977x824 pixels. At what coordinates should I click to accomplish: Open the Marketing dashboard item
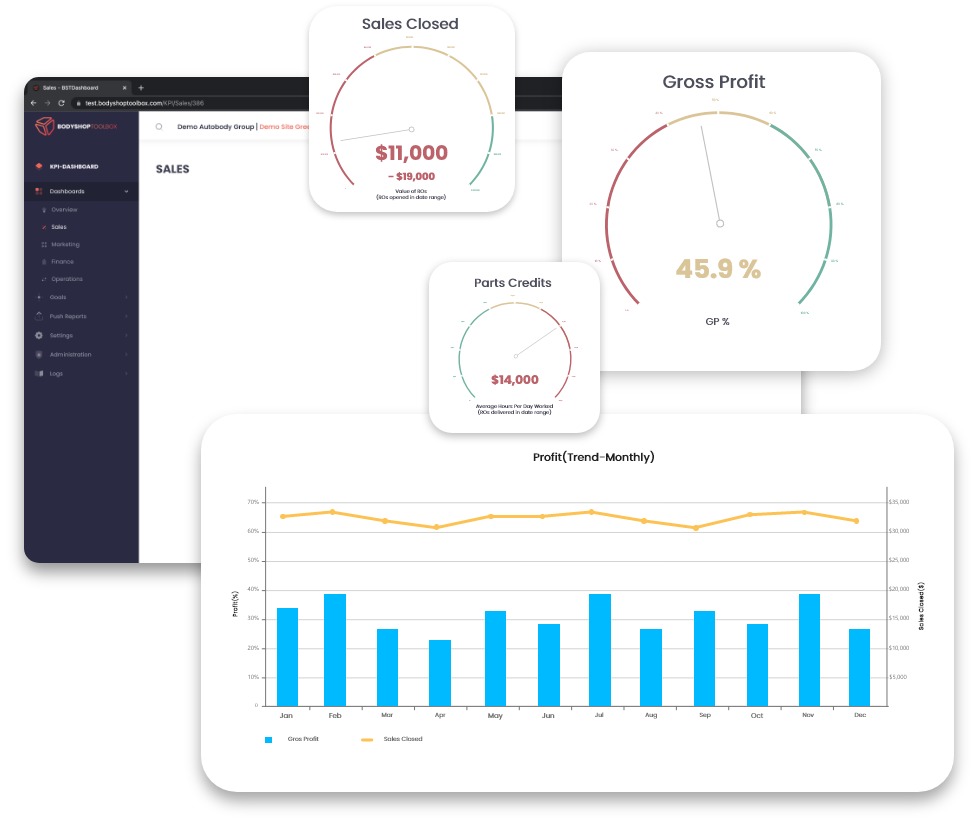click(x=65, y=244)
